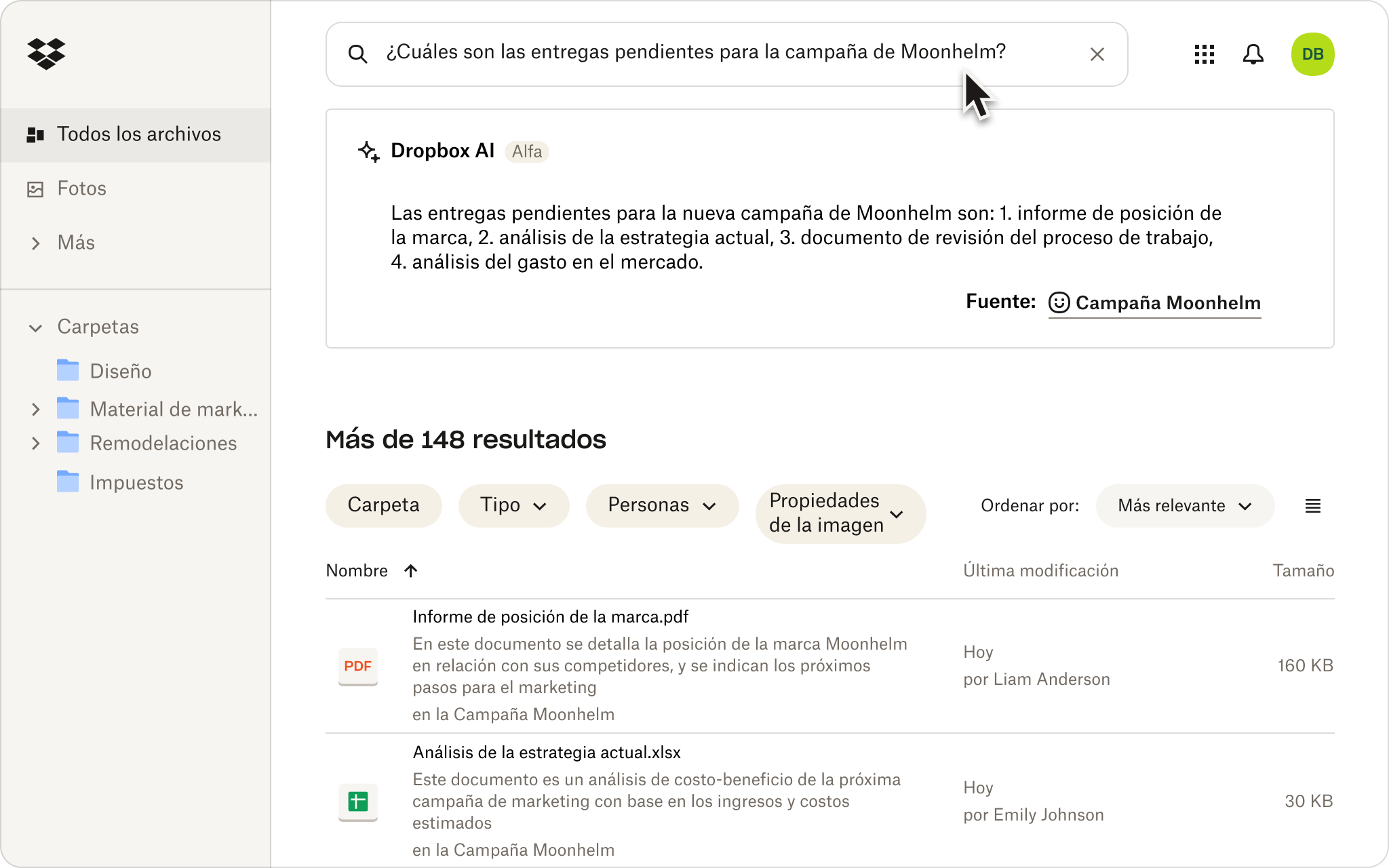1389x868 pixels.
Task: Select Todos los archivos in sidebar
Action: coord(136,134)
